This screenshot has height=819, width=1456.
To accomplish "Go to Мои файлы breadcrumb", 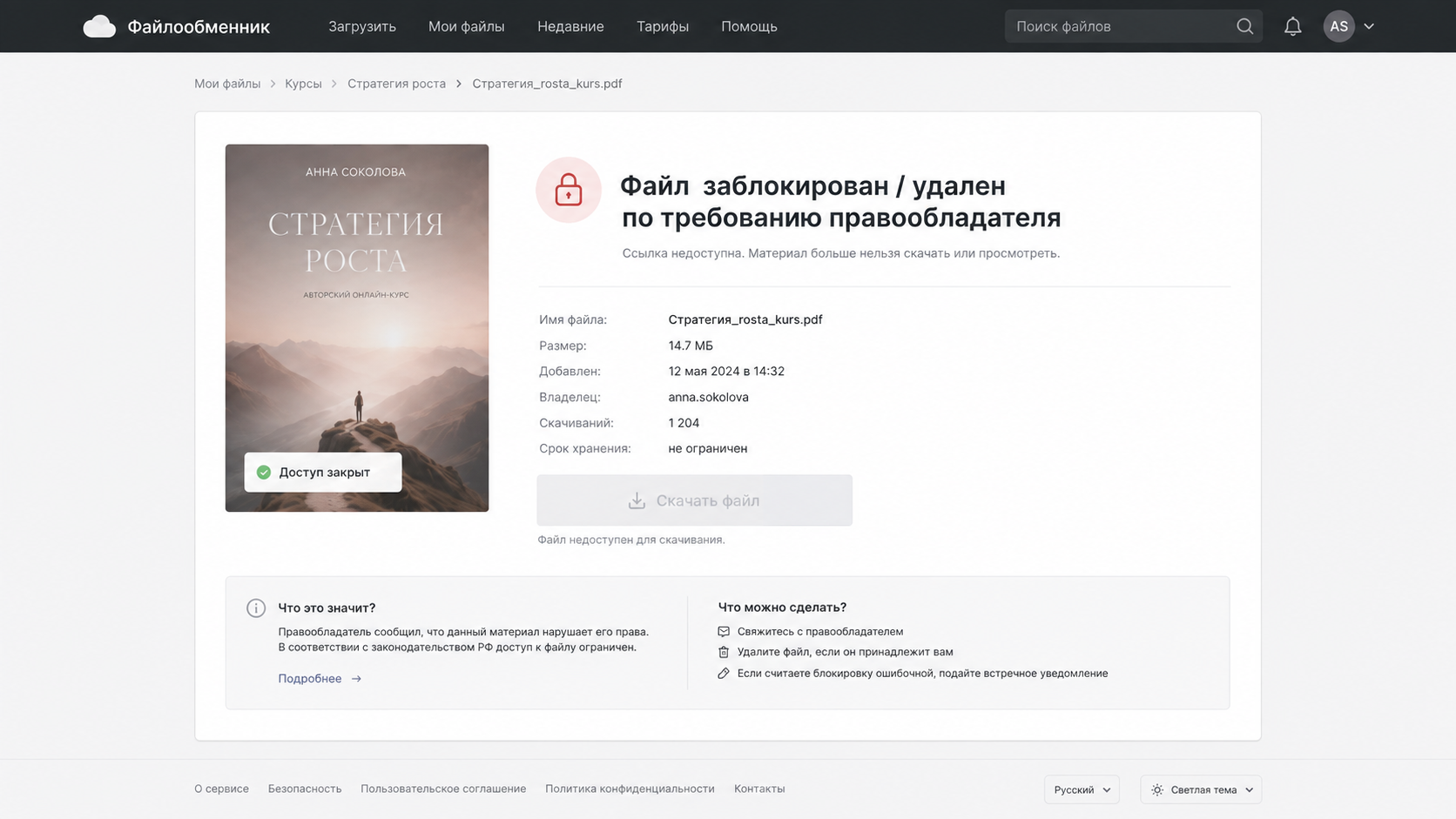I will click(227, 84).
